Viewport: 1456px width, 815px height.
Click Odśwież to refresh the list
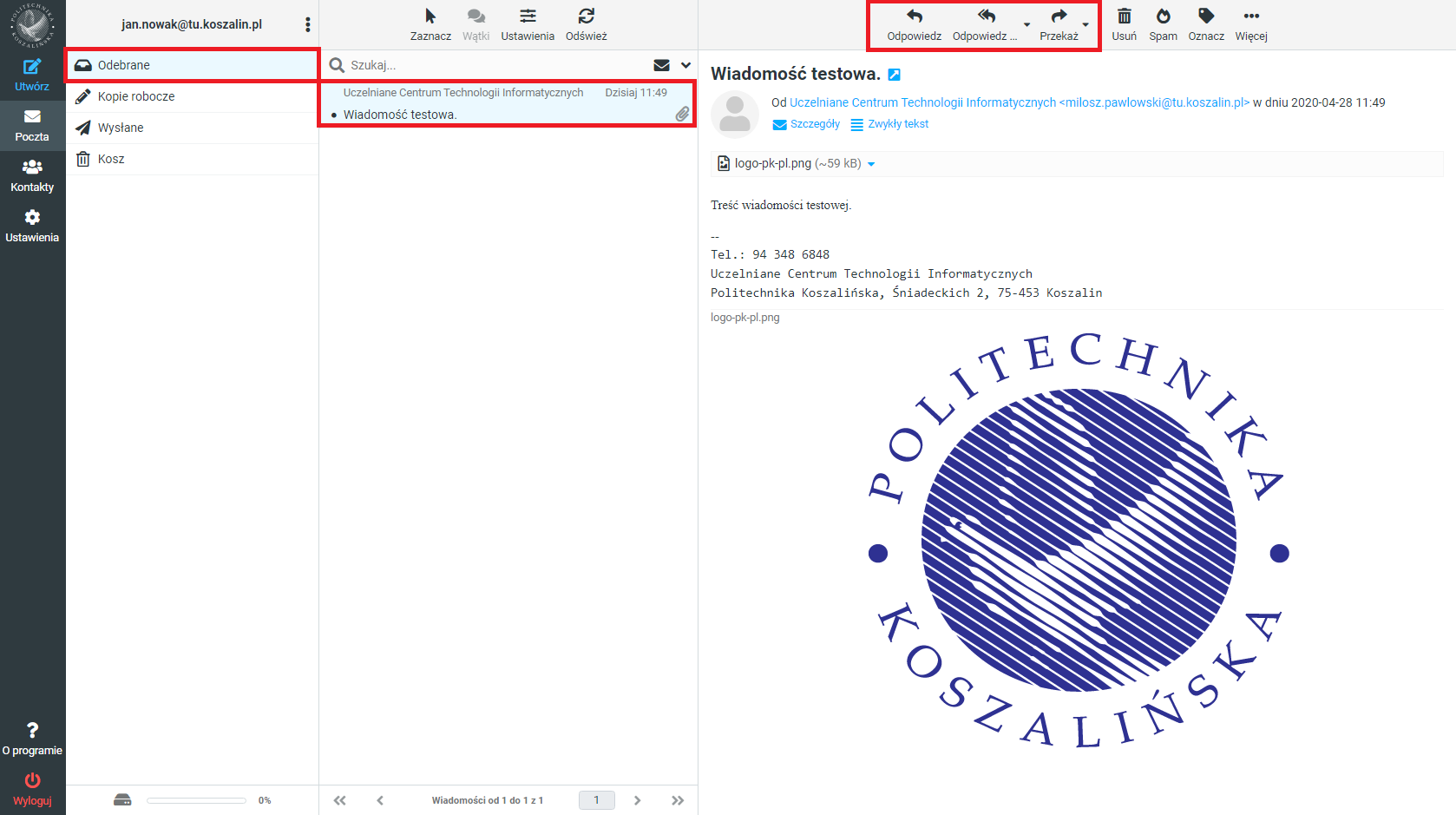pyautogui.click(x=587, y=24)
